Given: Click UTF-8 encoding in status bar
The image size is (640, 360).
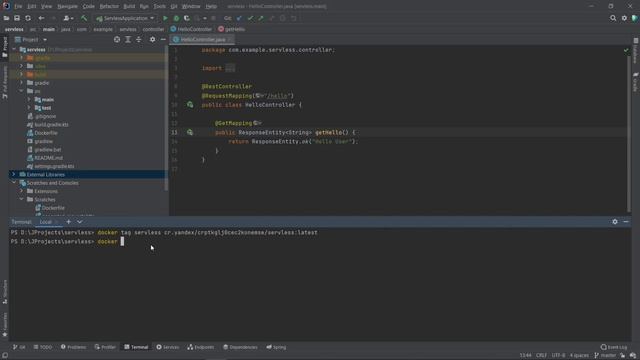Looking at the screenshot, I should [558, 356].
